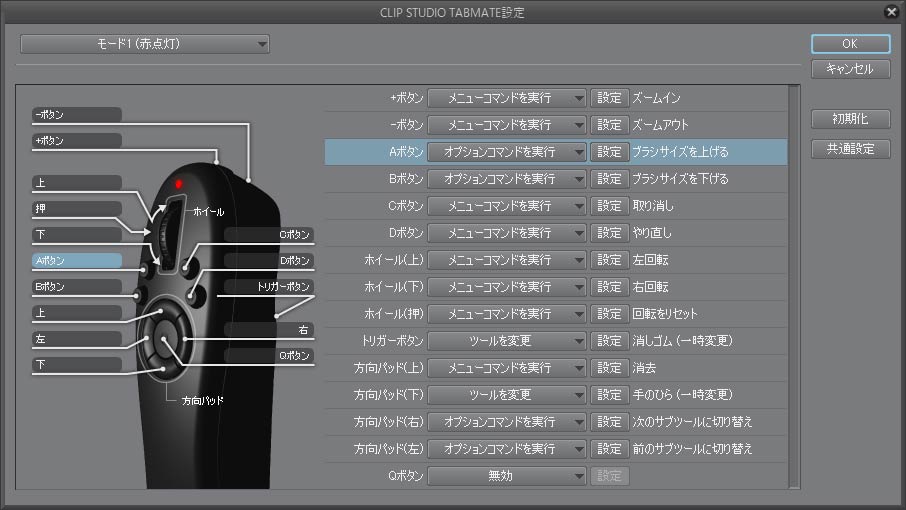Screen dimensions: 906x510
Task: Select the direction pad 左 label
Action: click(77, 339)
